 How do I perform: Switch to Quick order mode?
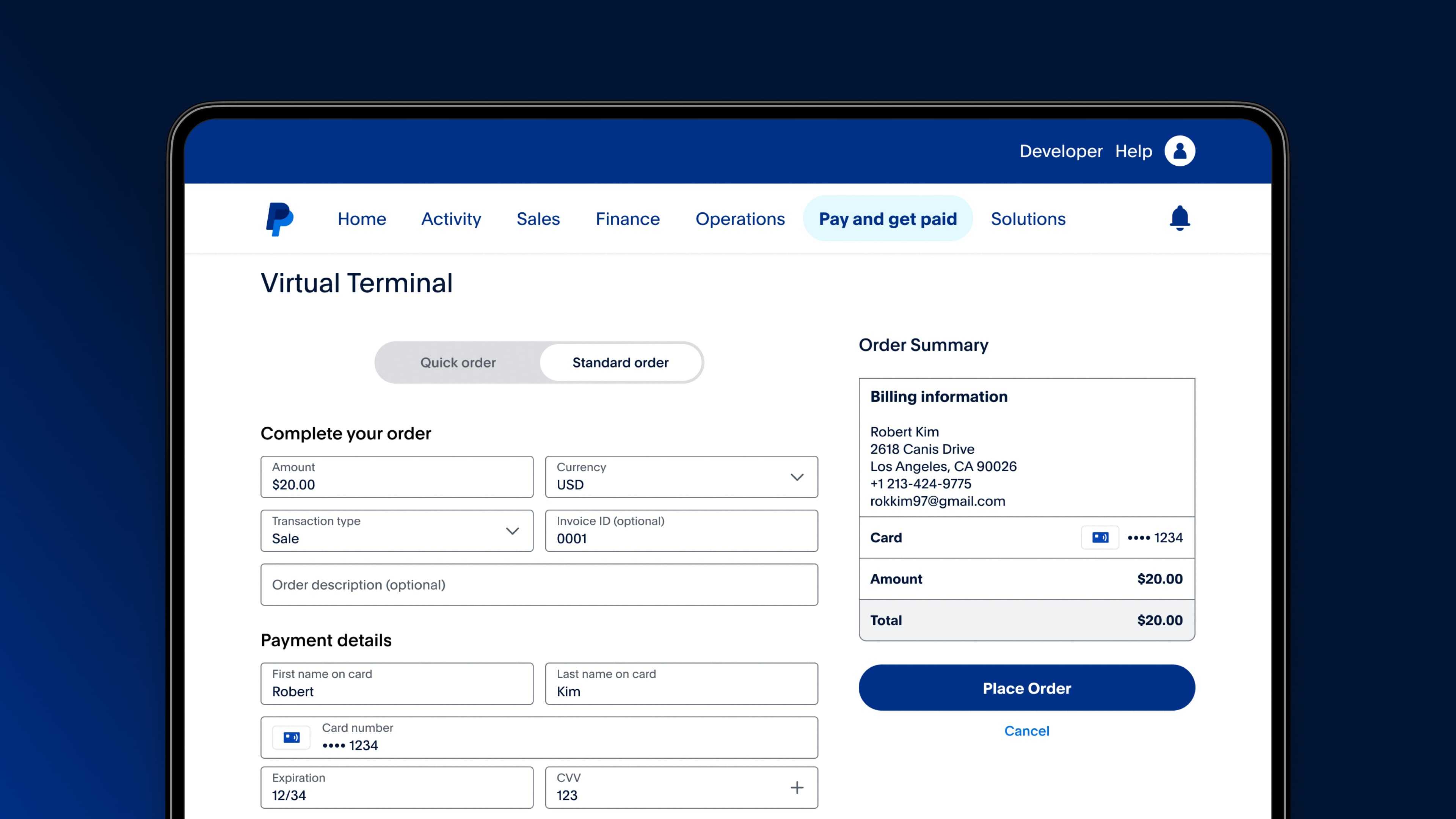[458, 362]
